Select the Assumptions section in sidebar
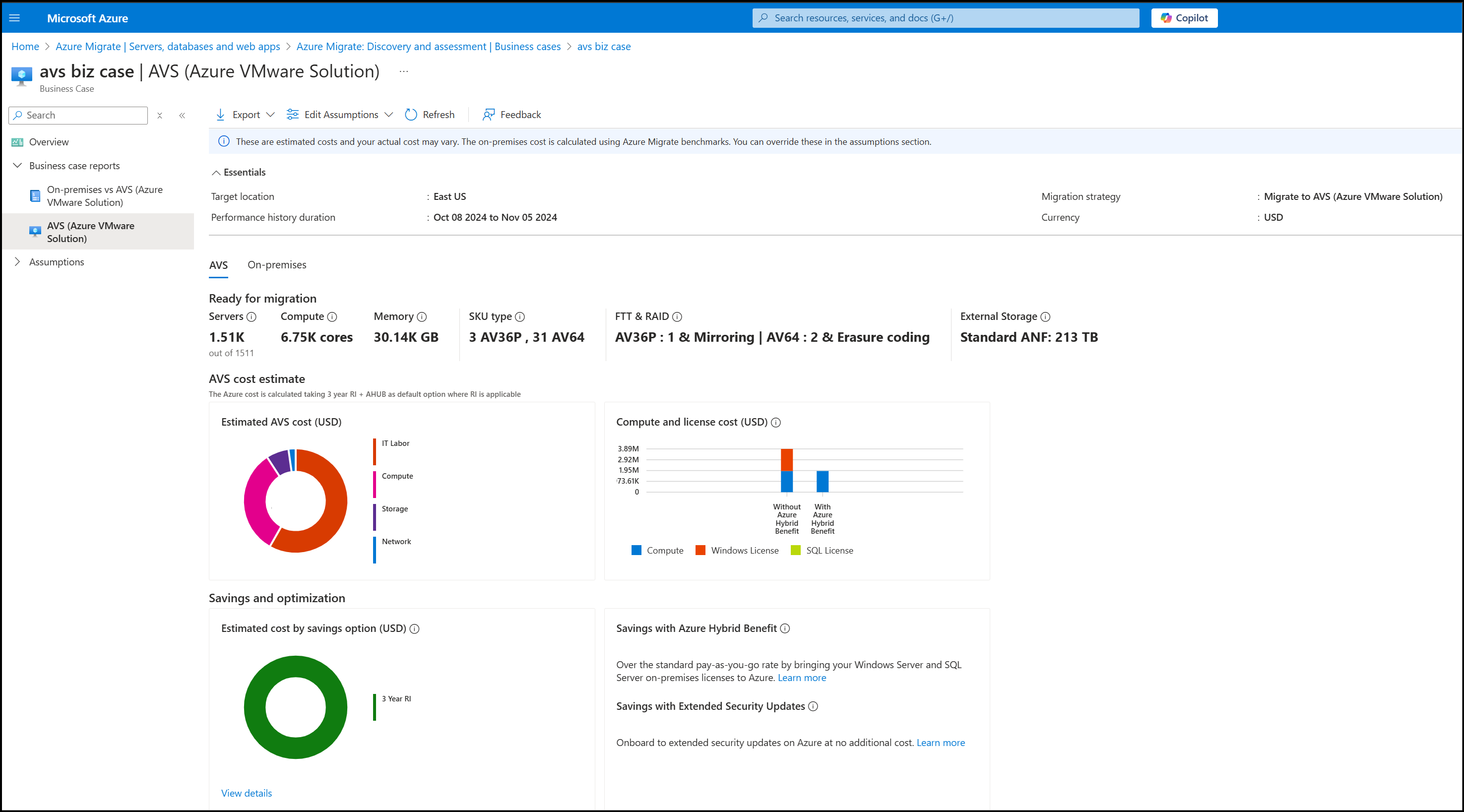Image resolution: width=1464 pixels, height=812 pixels. pos(56,261)
